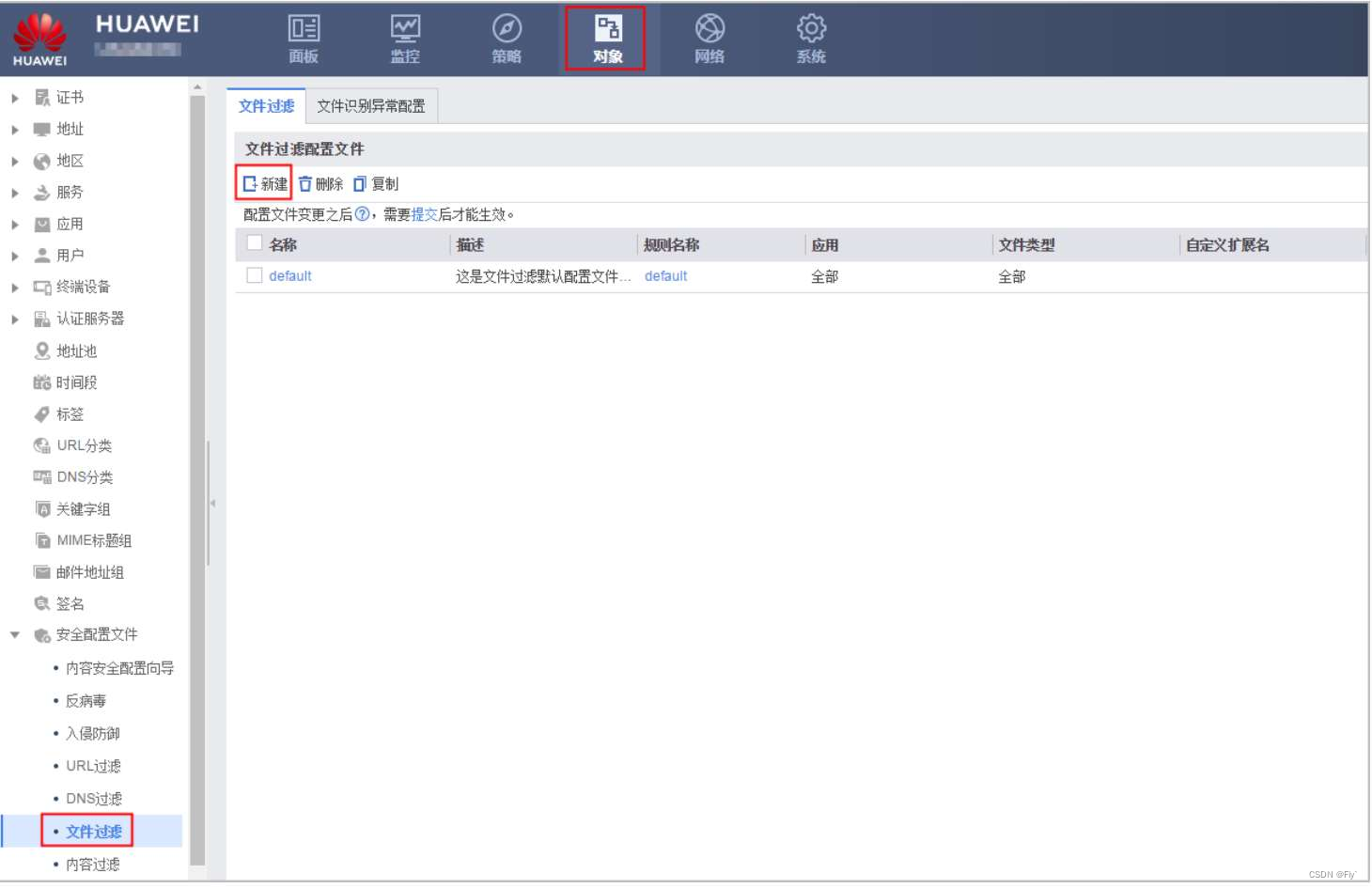
Task: Click the 服务 service icon
Action: 42,193
